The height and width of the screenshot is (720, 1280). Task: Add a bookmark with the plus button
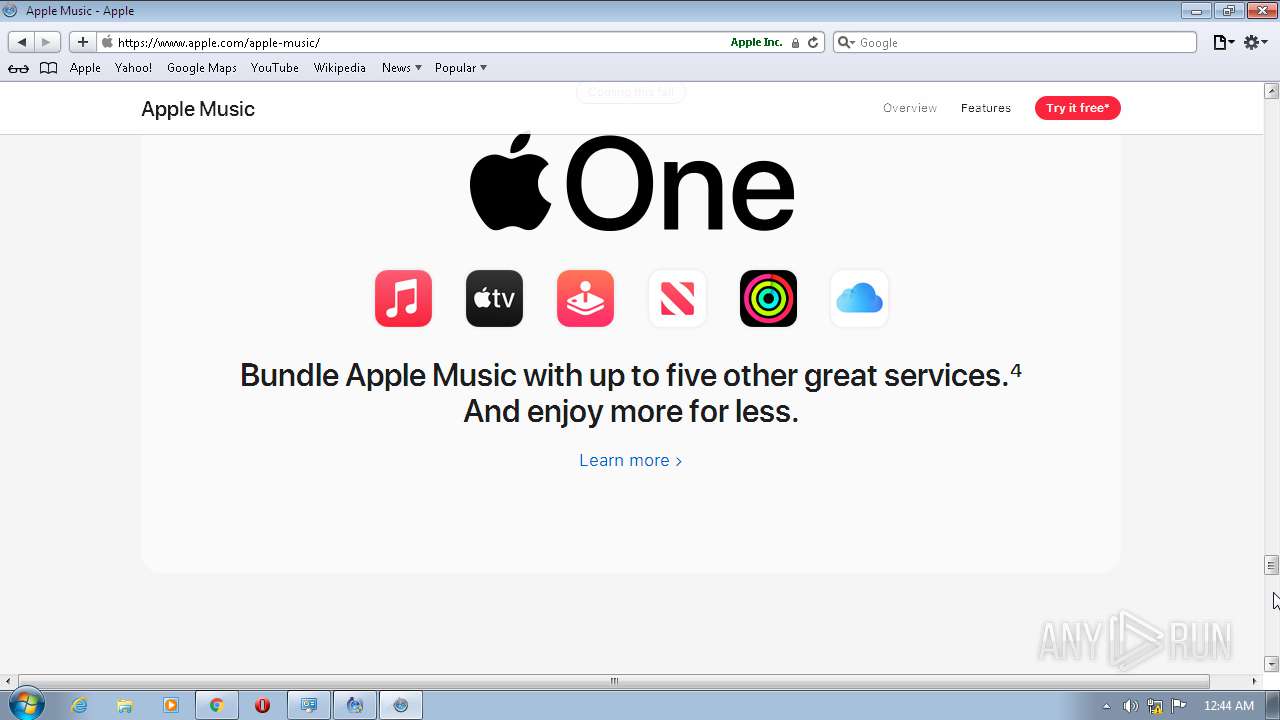[x=83, y=42]
